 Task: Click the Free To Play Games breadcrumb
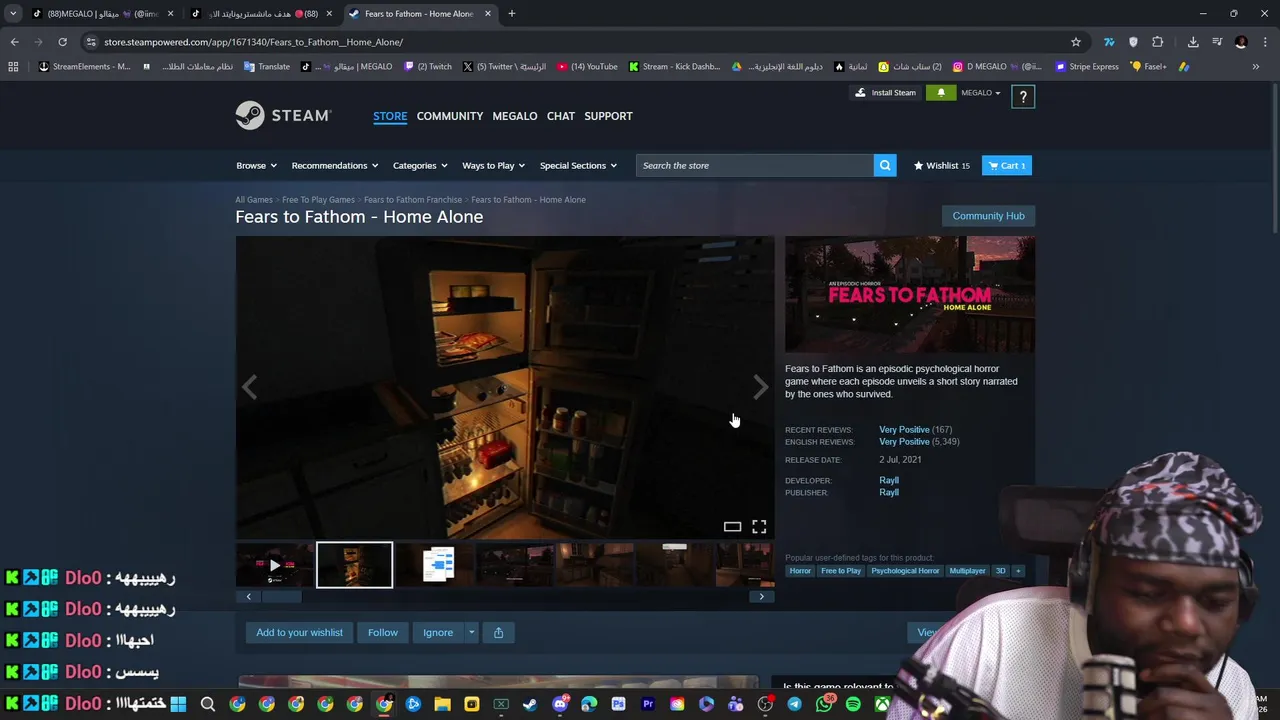click(x=318, y=200)
